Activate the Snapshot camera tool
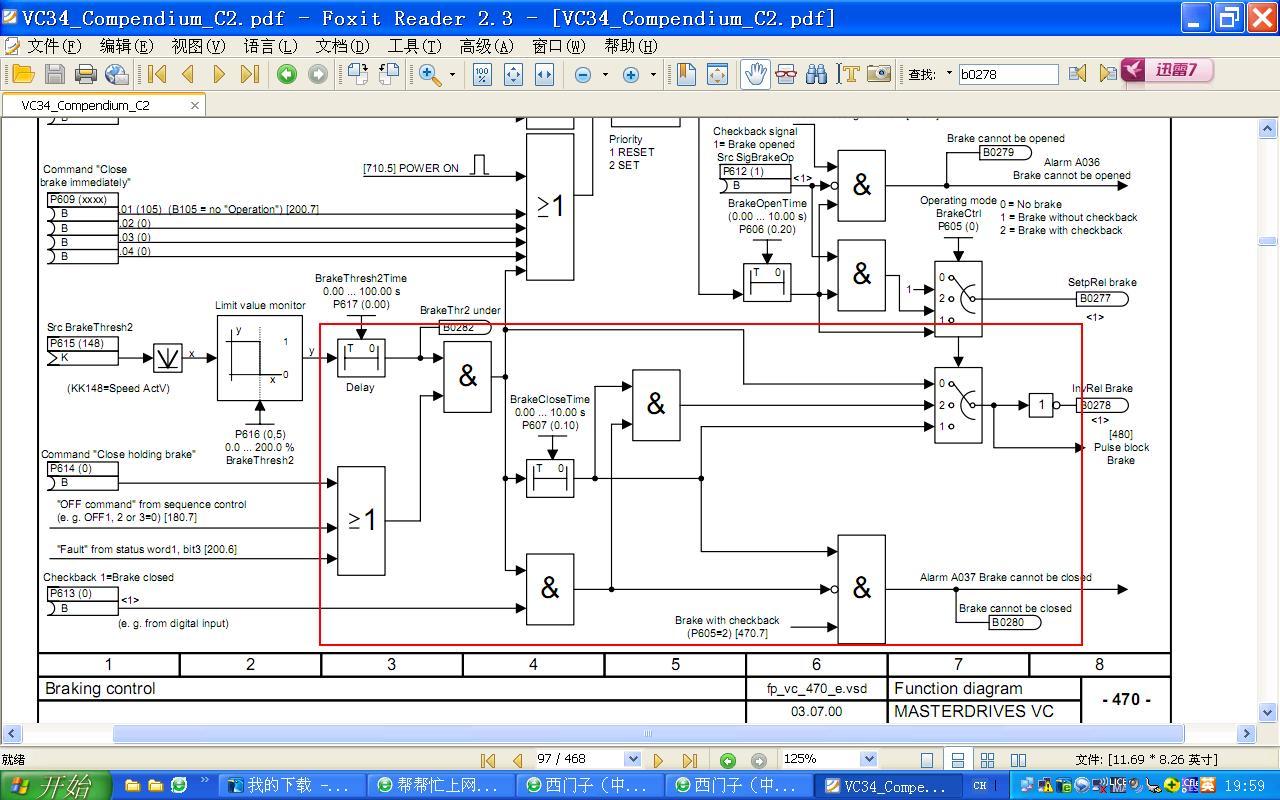The height and width of the screenshot is (800, 1280). pos(879,74)
